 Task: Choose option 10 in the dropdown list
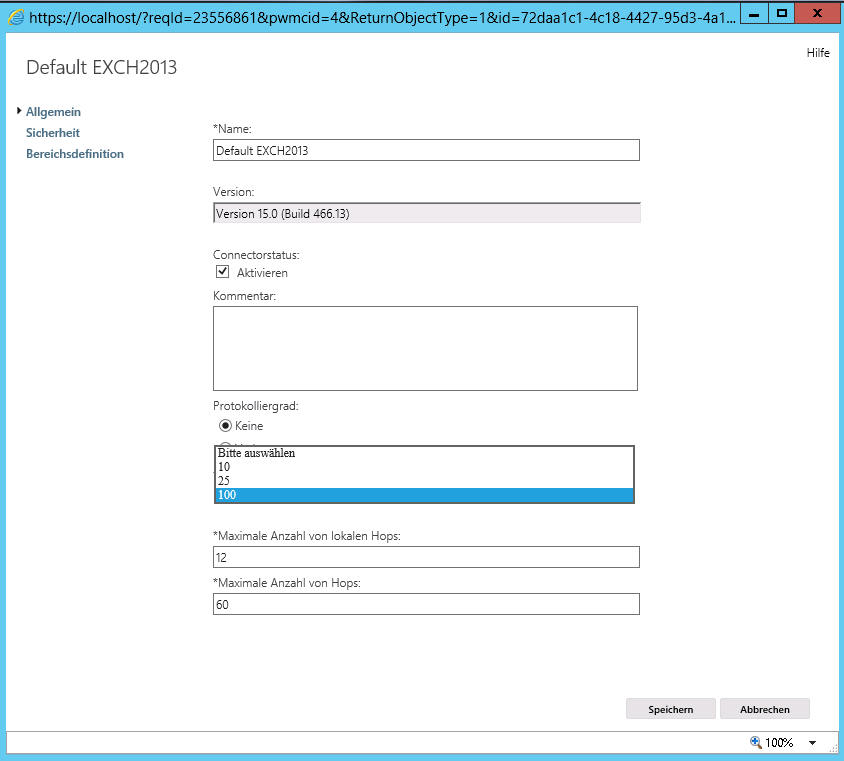(424, 467)
